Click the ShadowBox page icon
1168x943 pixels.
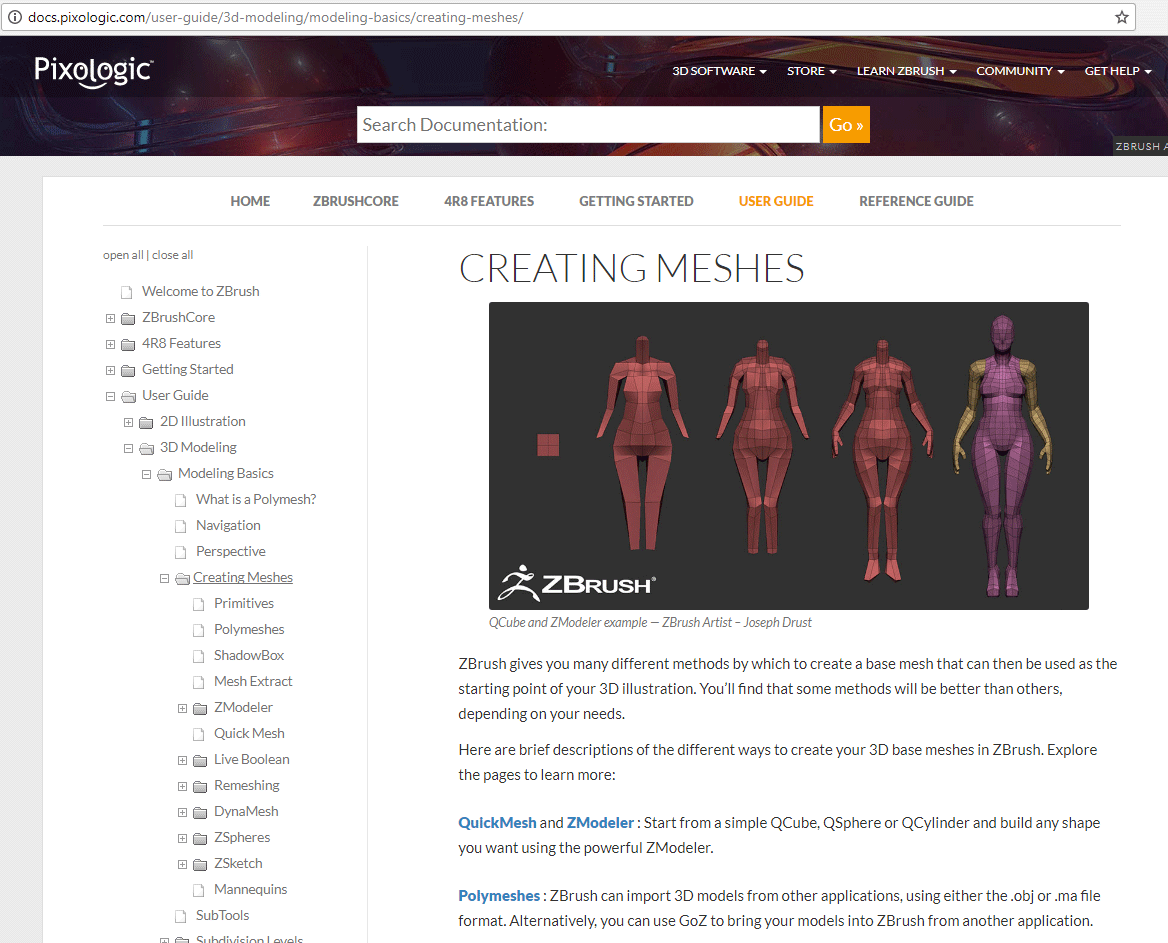coord(198,657)
